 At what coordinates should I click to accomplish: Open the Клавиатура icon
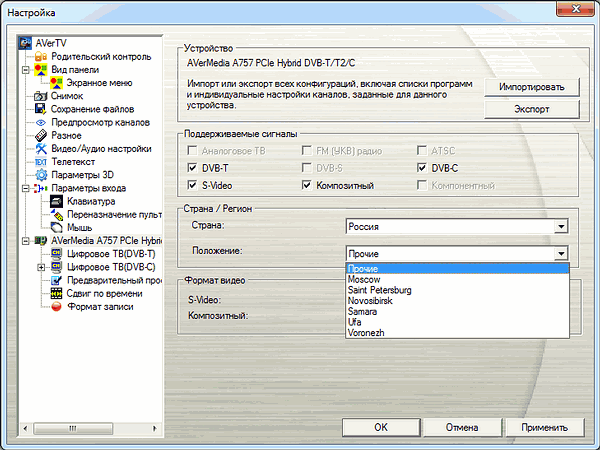(56, 201)
